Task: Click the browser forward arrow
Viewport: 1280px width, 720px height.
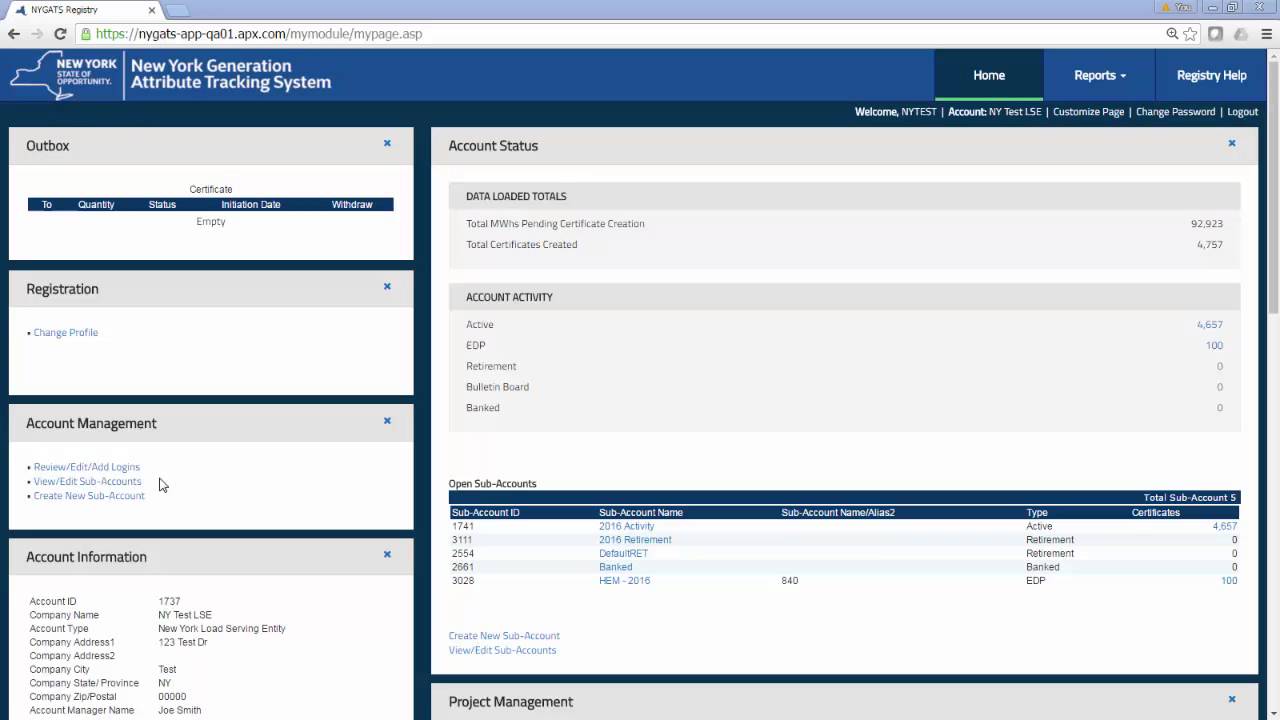Action: (x=37, y=34)
